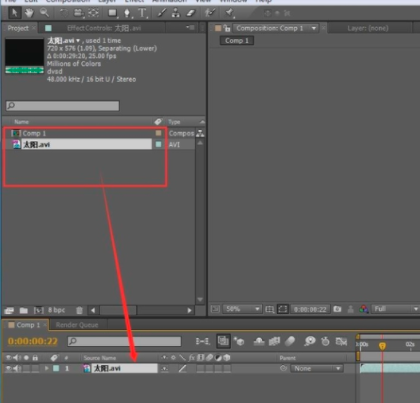420x403 pixels.
Task: Toggle the viewer lock icon in Composition panel
Action: click(x=227, y=28)
